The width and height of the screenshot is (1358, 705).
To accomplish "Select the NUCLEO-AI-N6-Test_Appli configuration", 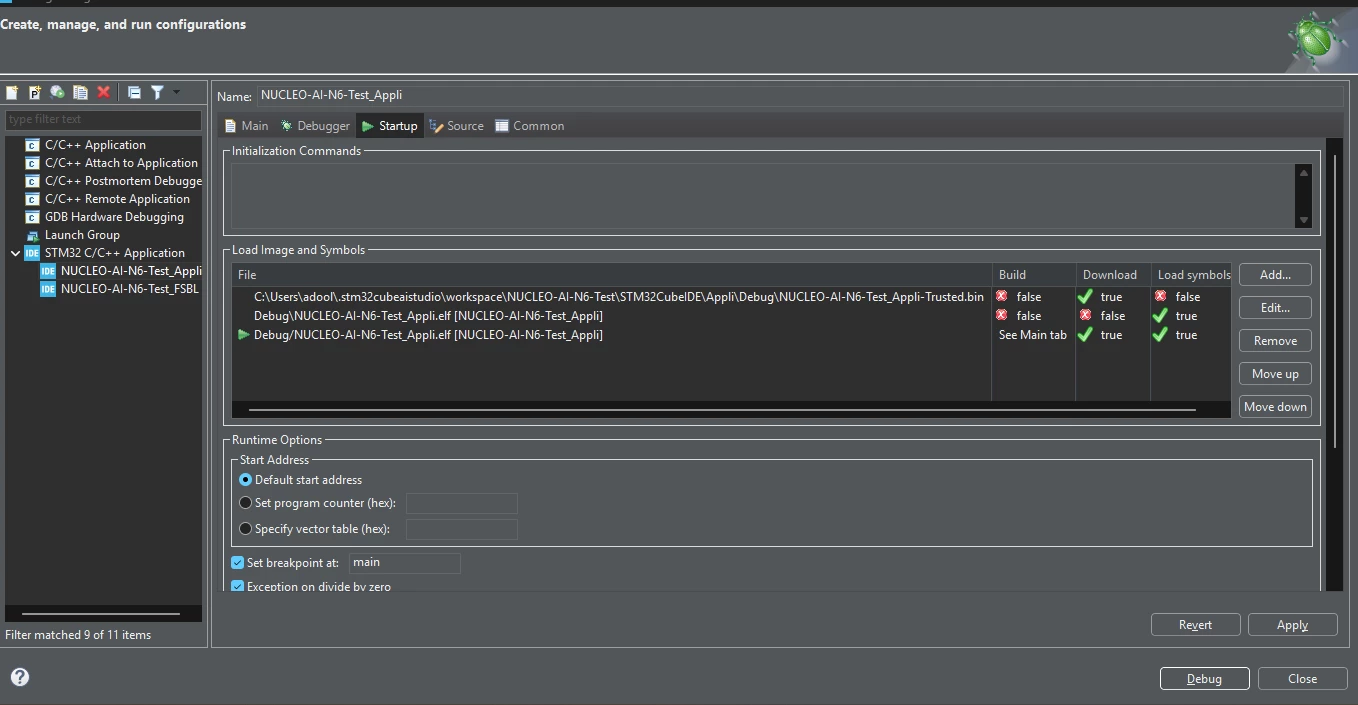I will coord(121,271).
